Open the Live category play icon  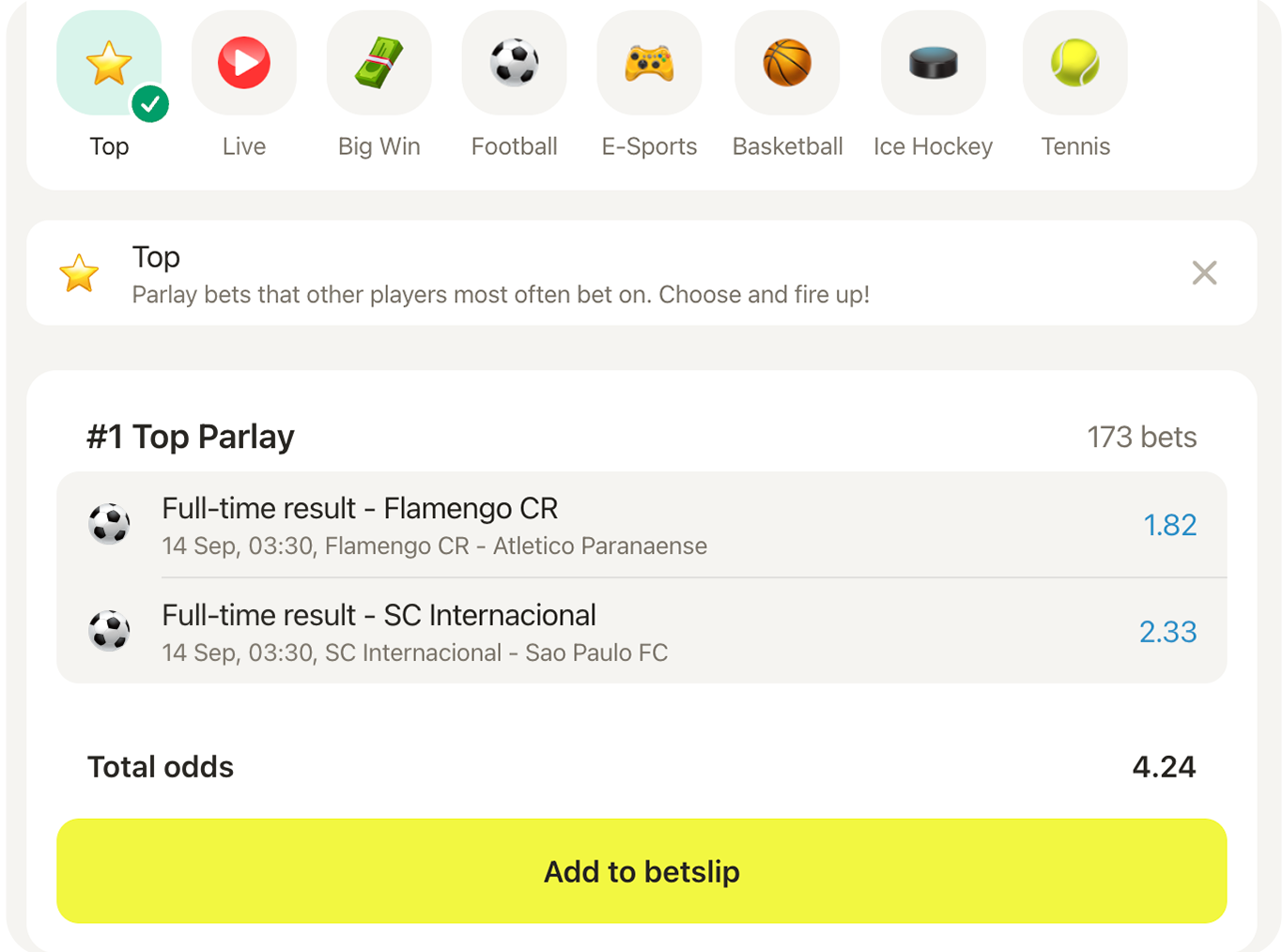pos(244,64)
